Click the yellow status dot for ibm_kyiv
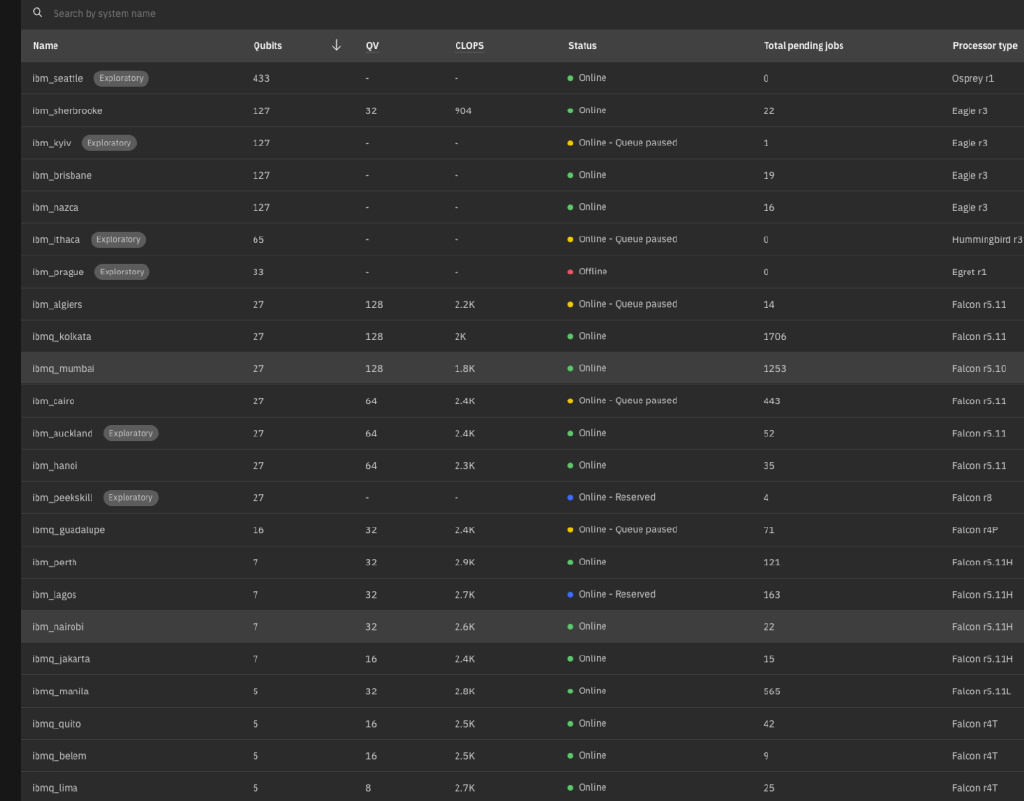This screenshot has width=1024, height=801. tap(570, 143)
